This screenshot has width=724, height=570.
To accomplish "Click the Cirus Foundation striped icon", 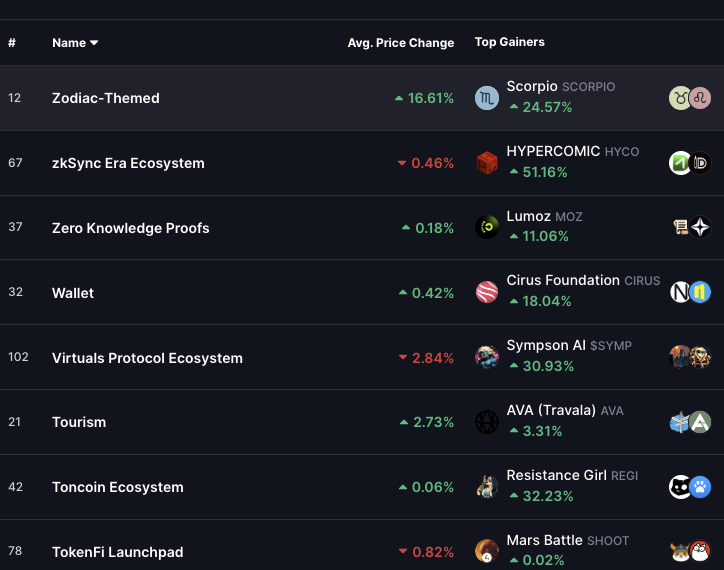I will [x=487, y=292].
